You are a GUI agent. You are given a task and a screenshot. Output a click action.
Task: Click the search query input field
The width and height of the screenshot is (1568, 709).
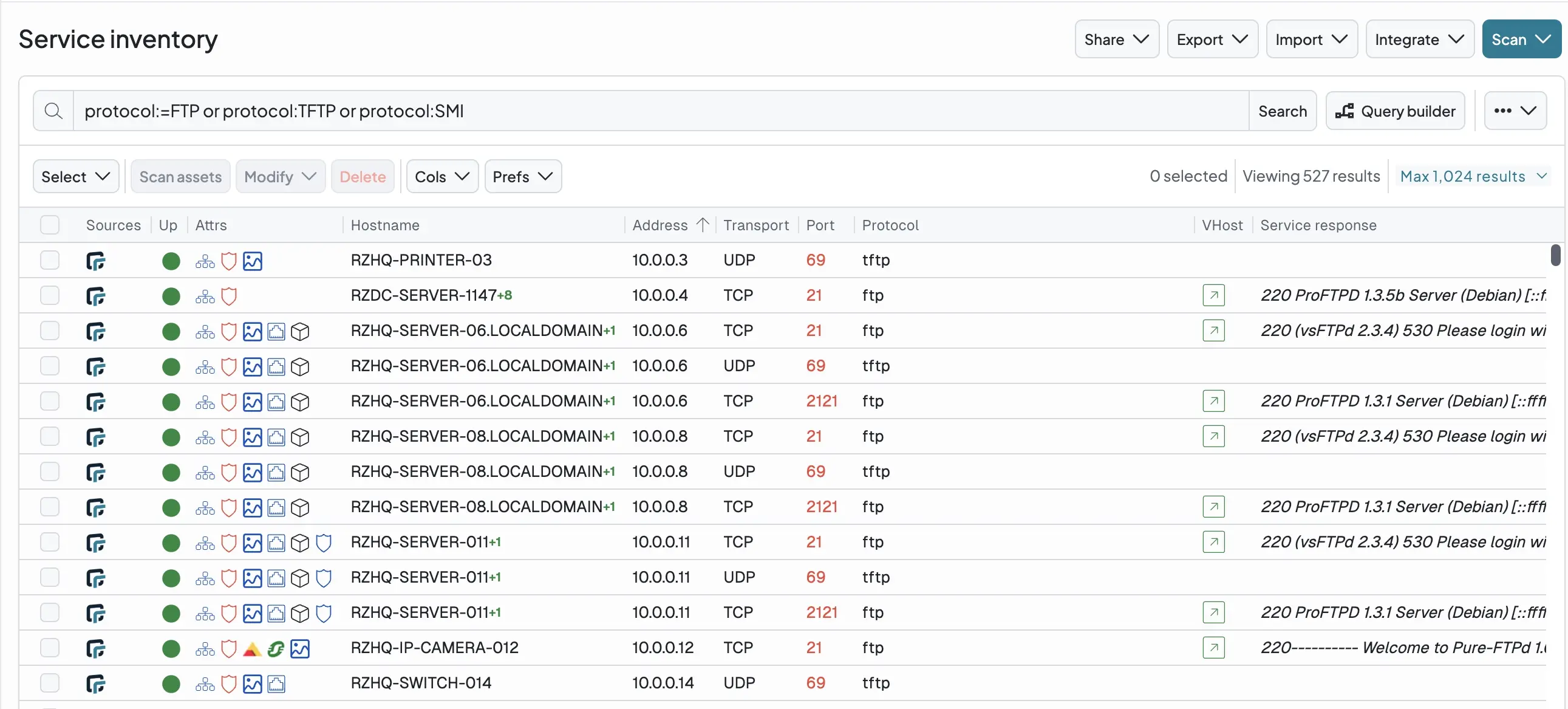coord(661,111)
